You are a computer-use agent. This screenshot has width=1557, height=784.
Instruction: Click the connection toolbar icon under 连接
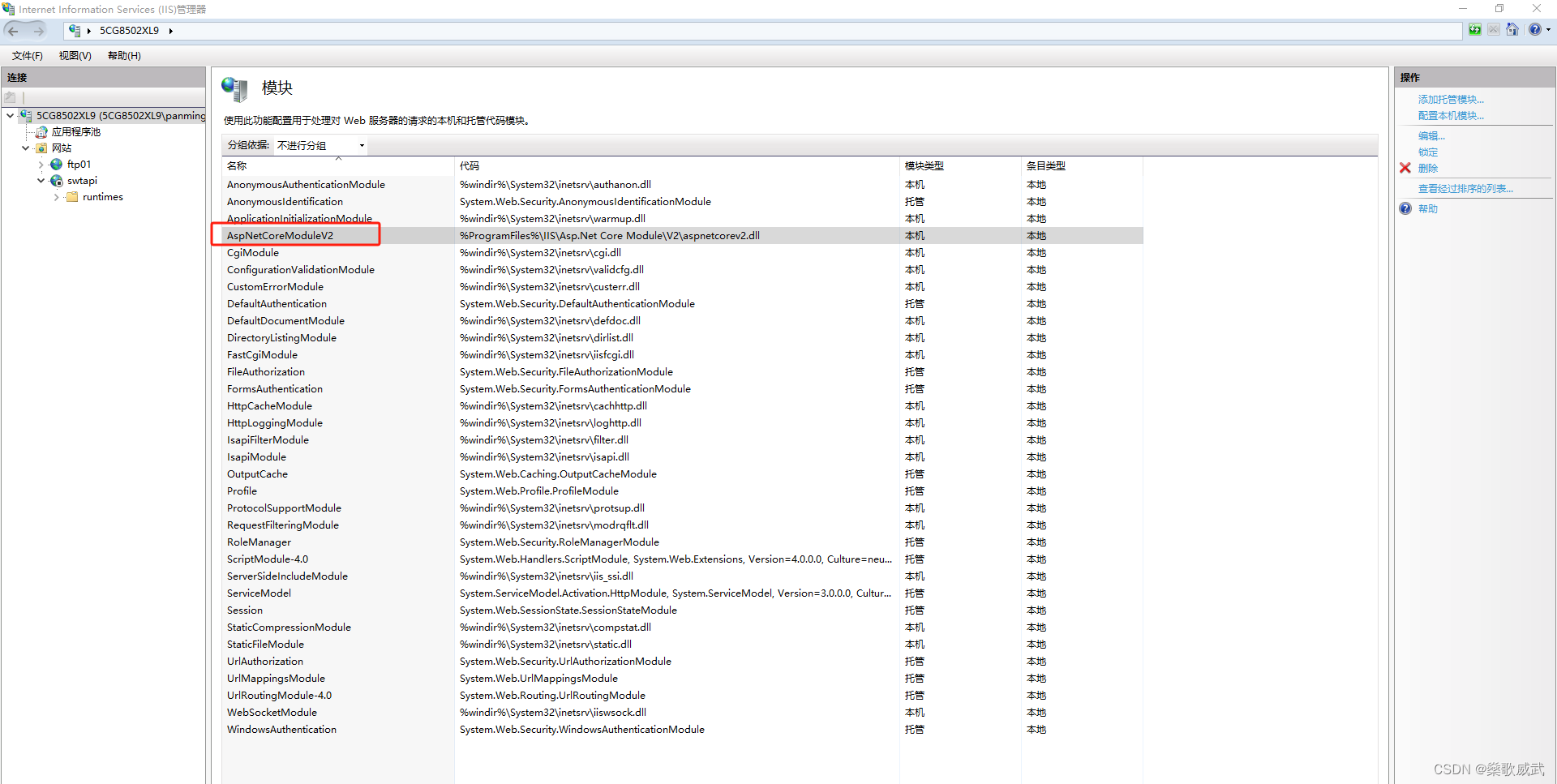coord(11,97)
